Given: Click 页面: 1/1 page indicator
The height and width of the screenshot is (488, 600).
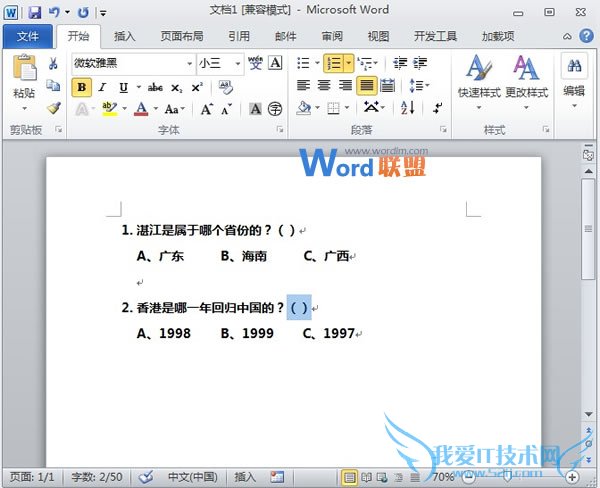Looking at the screenshot, I should [32, 477].
